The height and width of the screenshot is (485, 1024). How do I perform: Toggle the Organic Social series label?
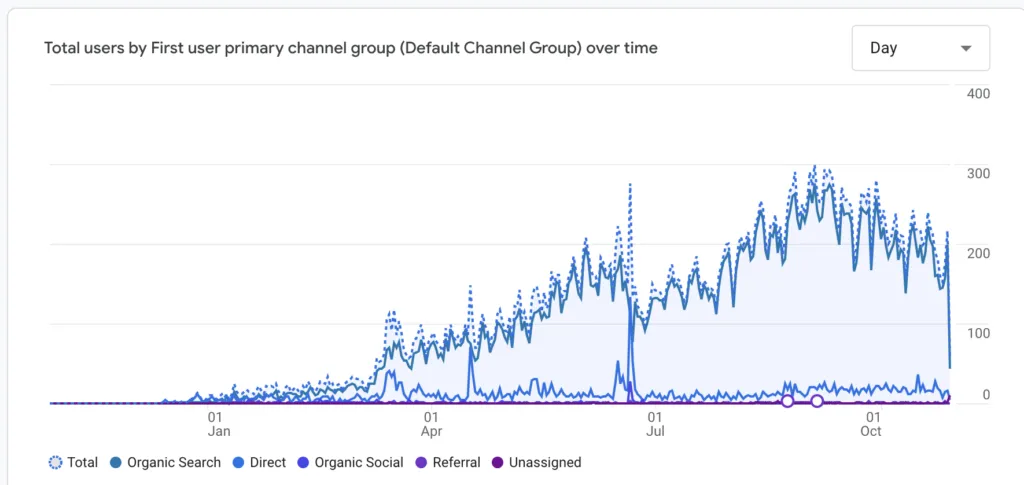click(359, 463)
